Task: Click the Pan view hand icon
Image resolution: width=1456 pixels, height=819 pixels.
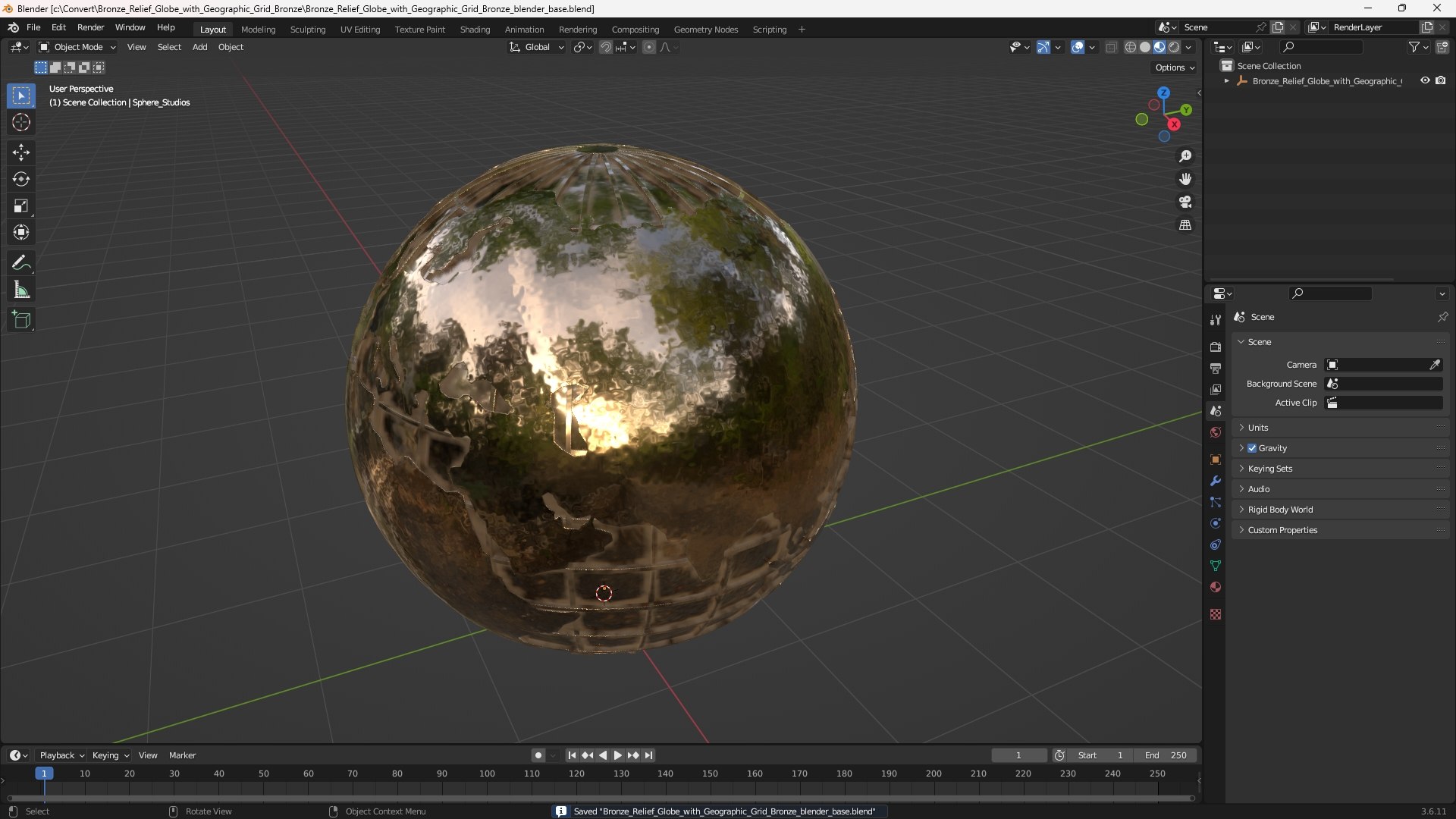Action: [x=1185, y=179]
